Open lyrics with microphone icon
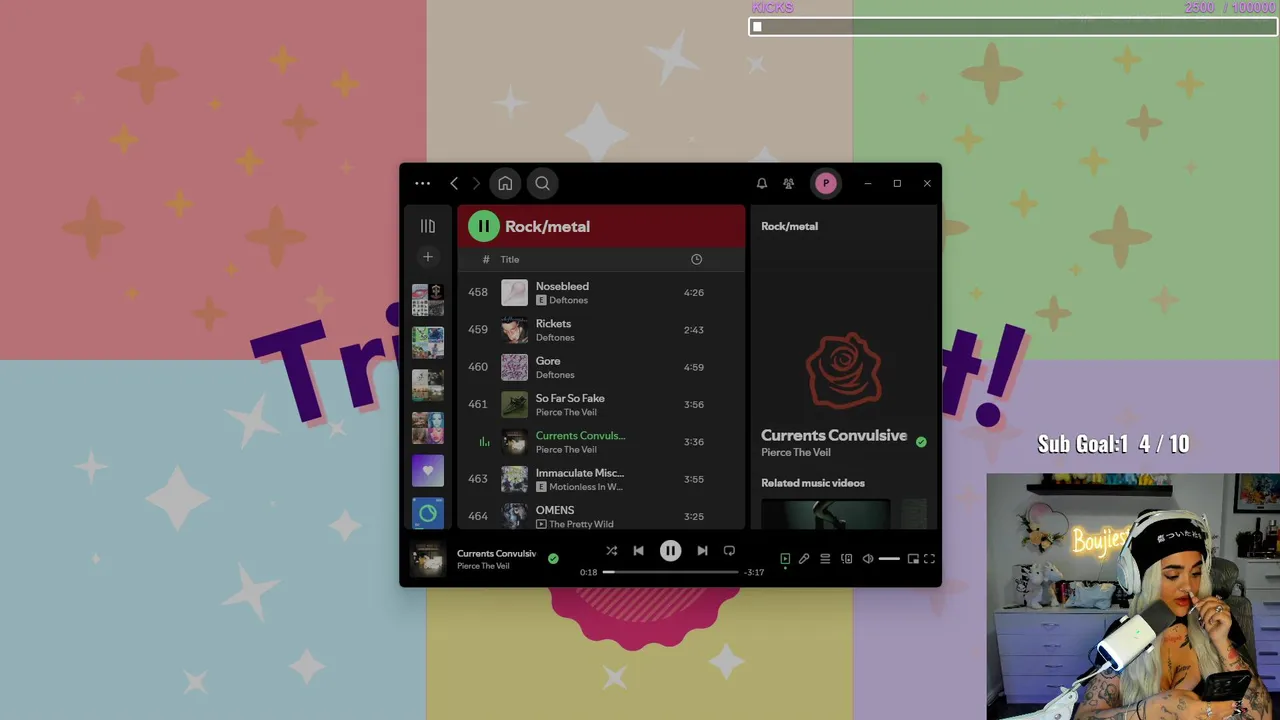 coord(804,559)
